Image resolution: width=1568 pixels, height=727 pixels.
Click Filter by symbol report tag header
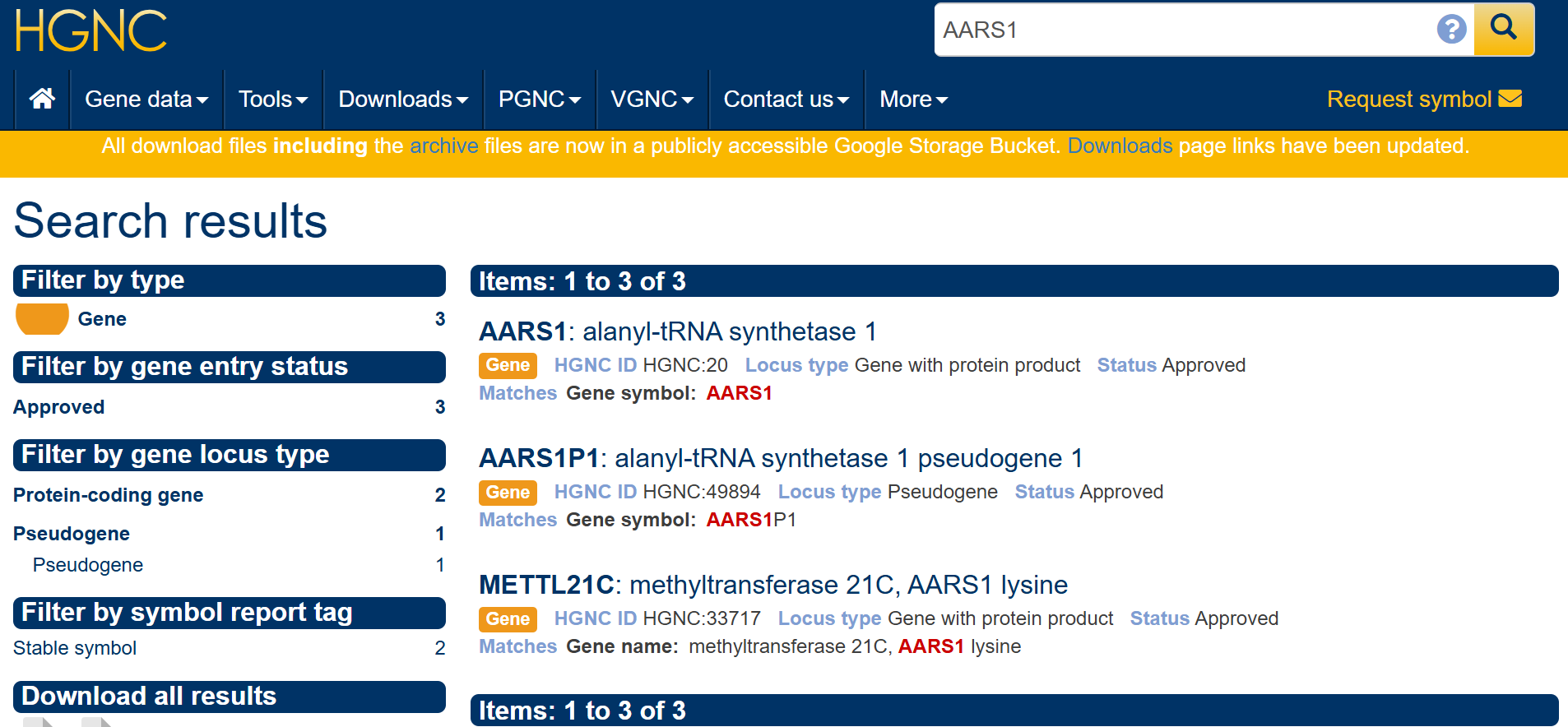tap(230, 613)
